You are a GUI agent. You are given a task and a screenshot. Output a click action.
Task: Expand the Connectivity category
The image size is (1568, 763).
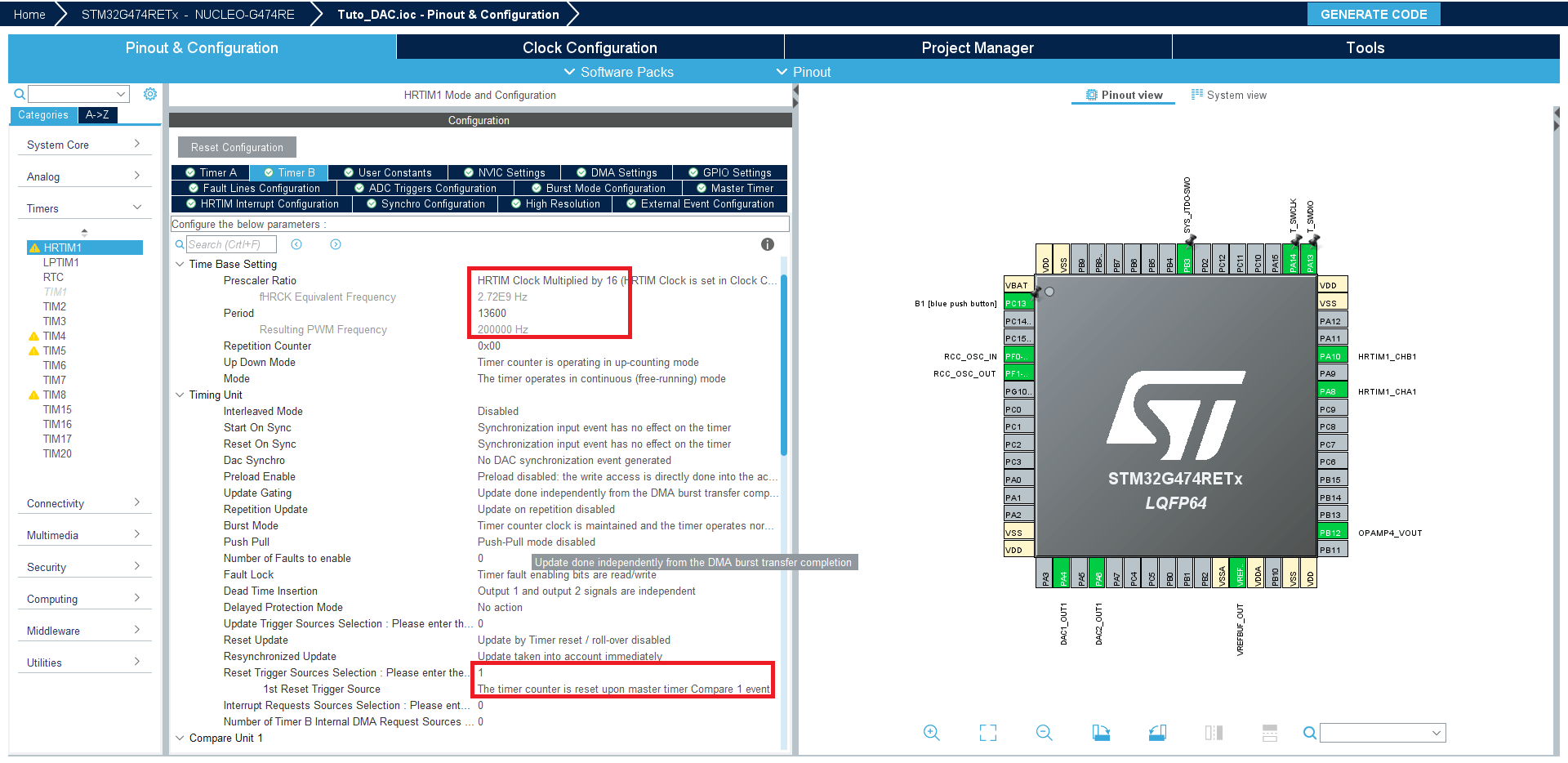[x=83, y=503]
